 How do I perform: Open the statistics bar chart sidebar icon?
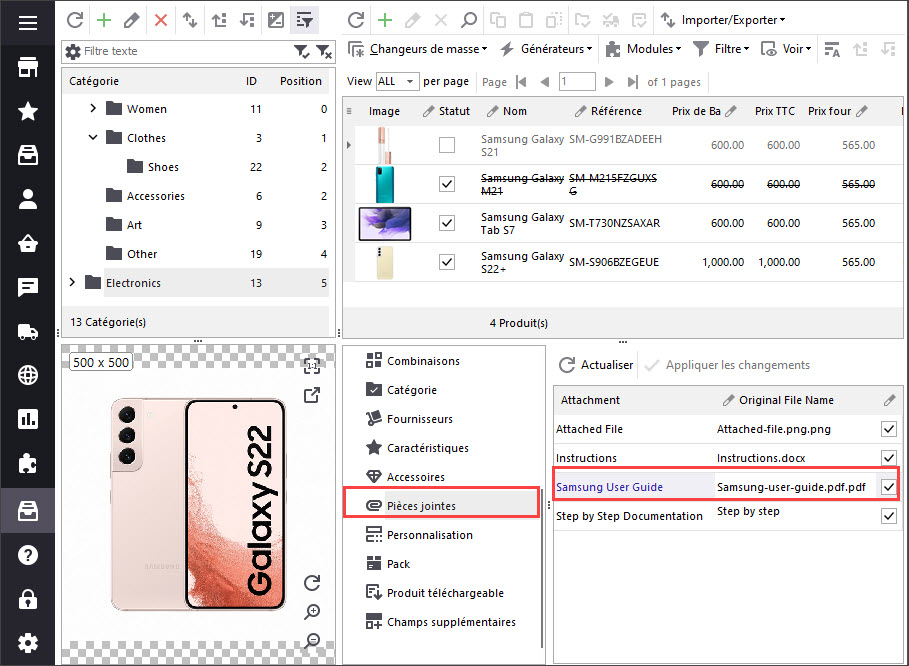tap(27, 418)
